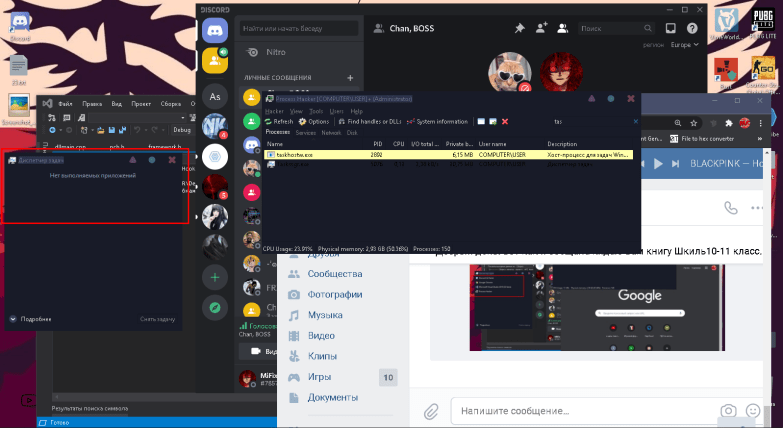Focus Discord 'Найти или начать беседу' search box
Image resolution: width=783 pixels, height=428 pixels.
coord(299,28)
